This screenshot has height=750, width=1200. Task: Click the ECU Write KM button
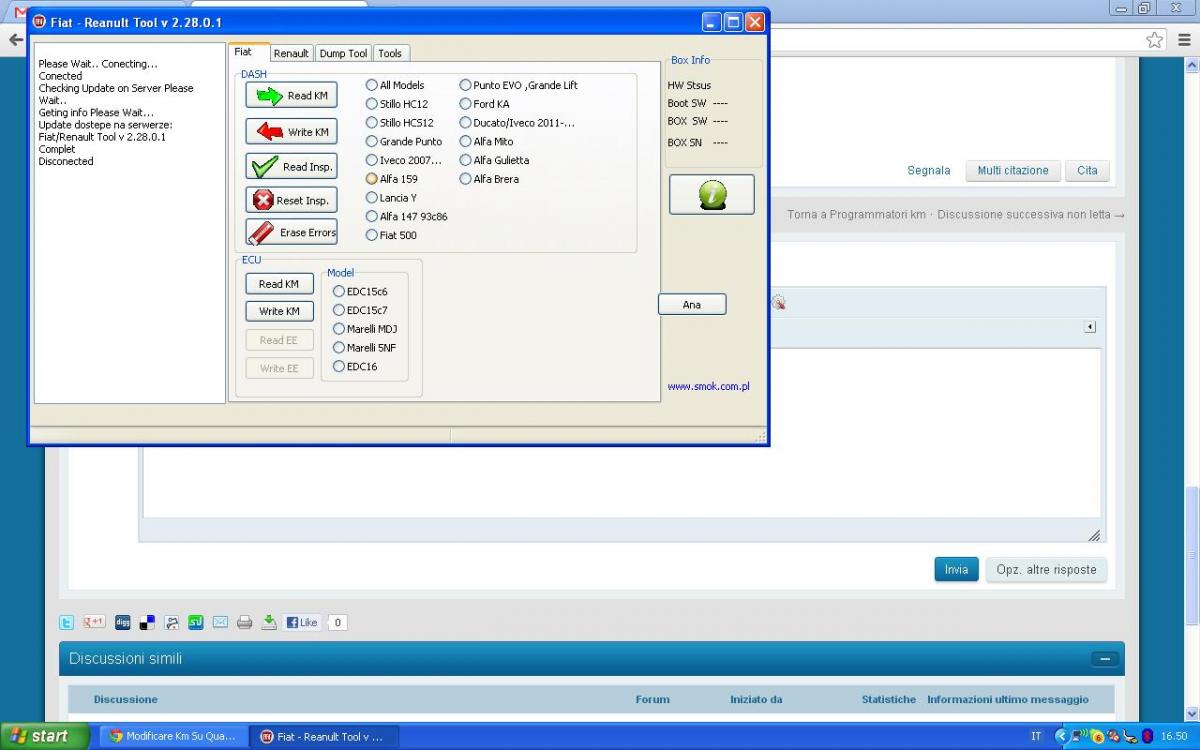pos(279,311)
